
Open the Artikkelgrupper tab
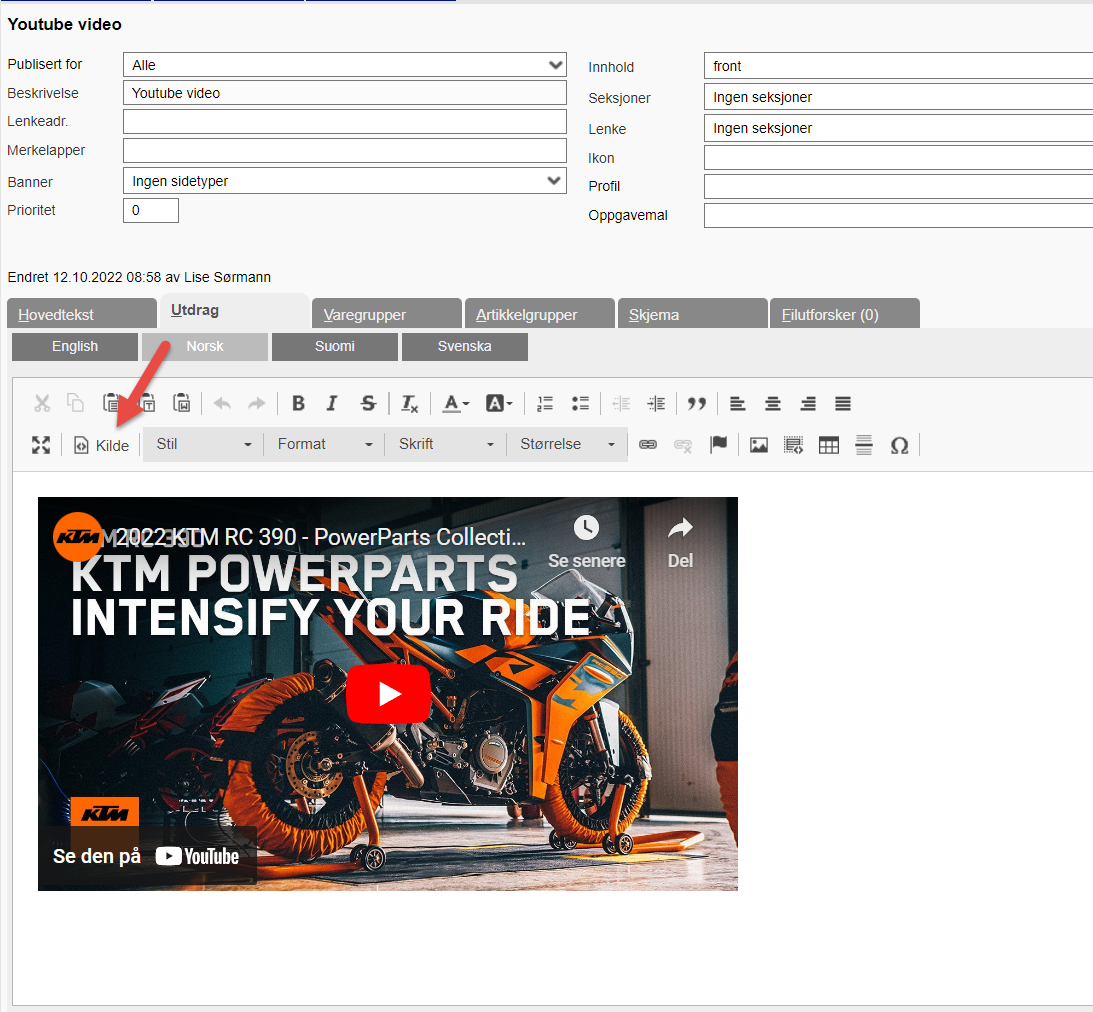[x=540, y=314]
